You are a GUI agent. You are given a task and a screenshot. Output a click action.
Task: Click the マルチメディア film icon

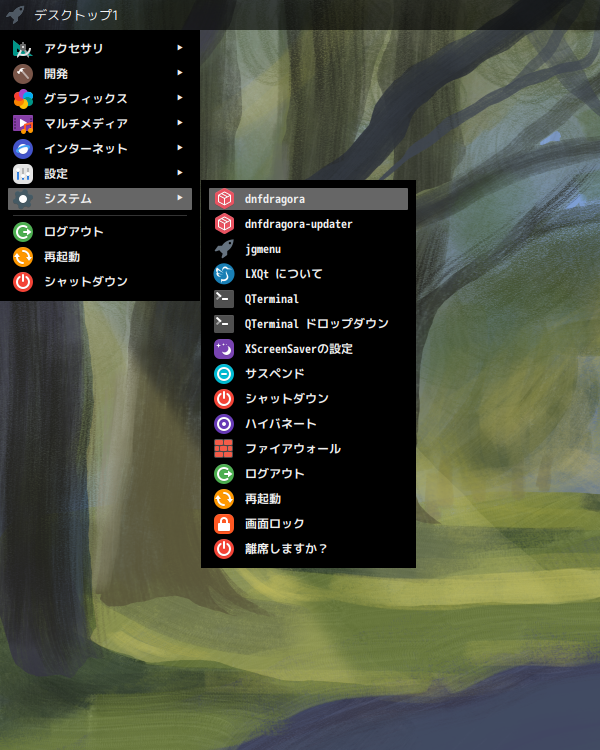[22, 124]
